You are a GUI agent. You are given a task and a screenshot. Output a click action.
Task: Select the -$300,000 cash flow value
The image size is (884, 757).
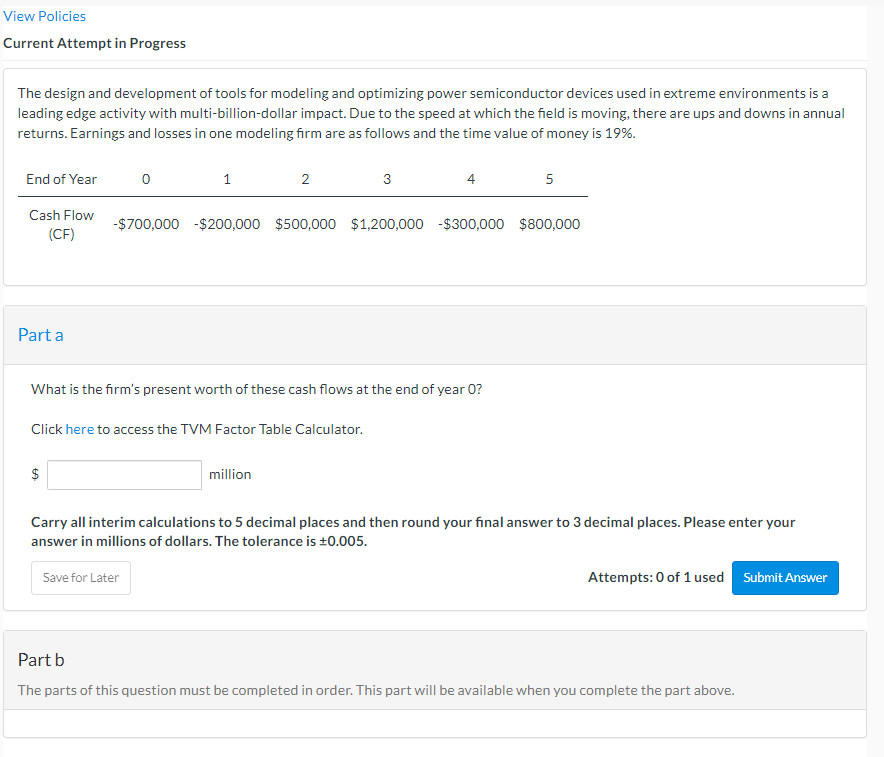(470, 224)
